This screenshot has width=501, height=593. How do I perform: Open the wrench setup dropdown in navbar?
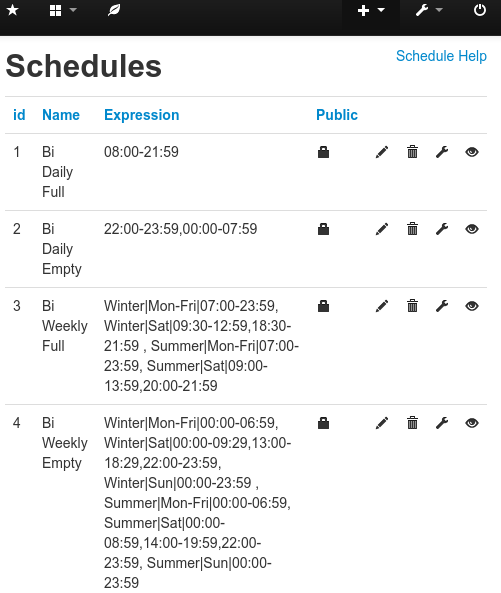(429, 10)
